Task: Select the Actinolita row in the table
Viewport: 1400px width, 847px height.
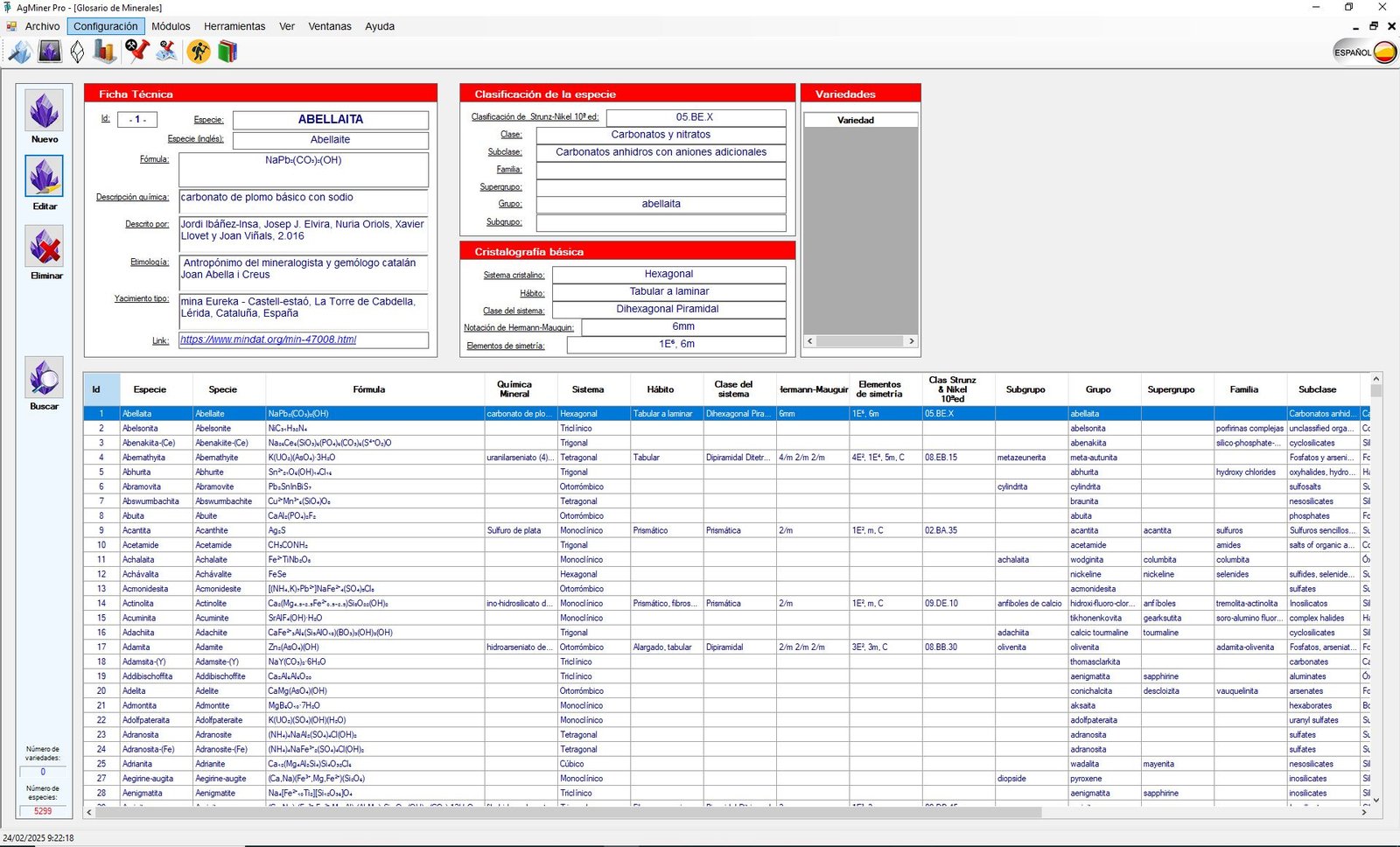Action: 727,603
